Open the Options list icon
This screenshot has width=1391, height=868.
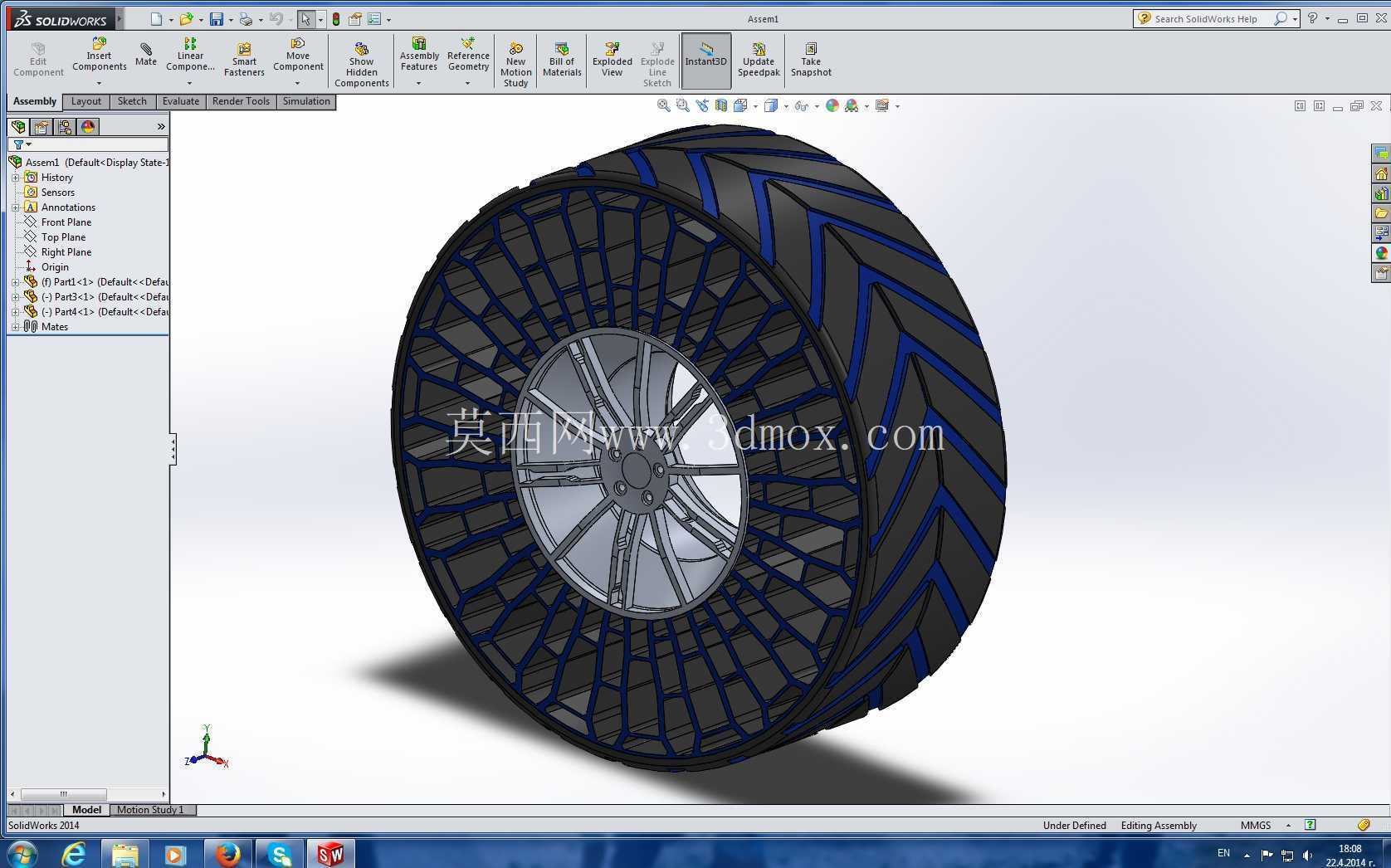click(x=374, y=18)
